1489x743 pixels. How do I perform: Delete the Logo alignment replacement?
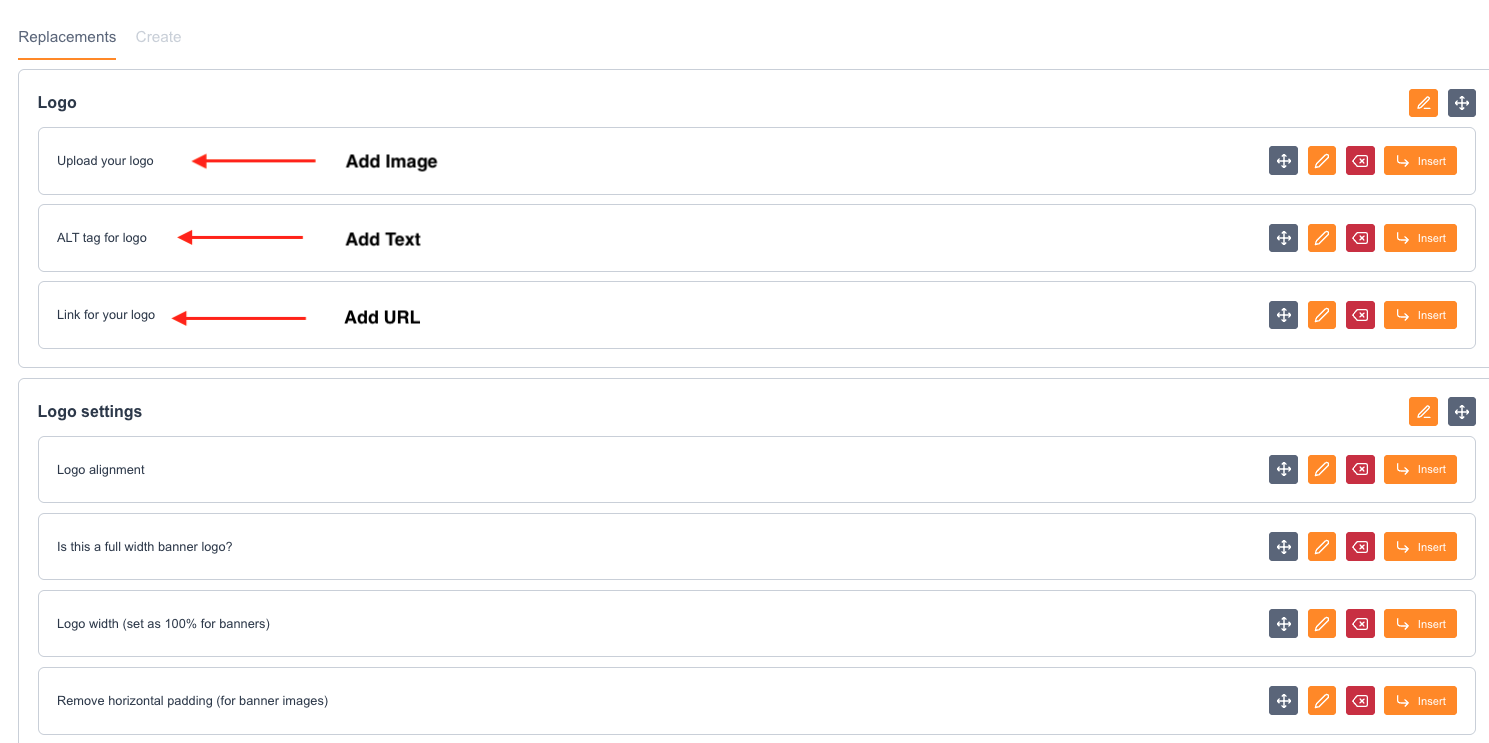click(1360, 469)
